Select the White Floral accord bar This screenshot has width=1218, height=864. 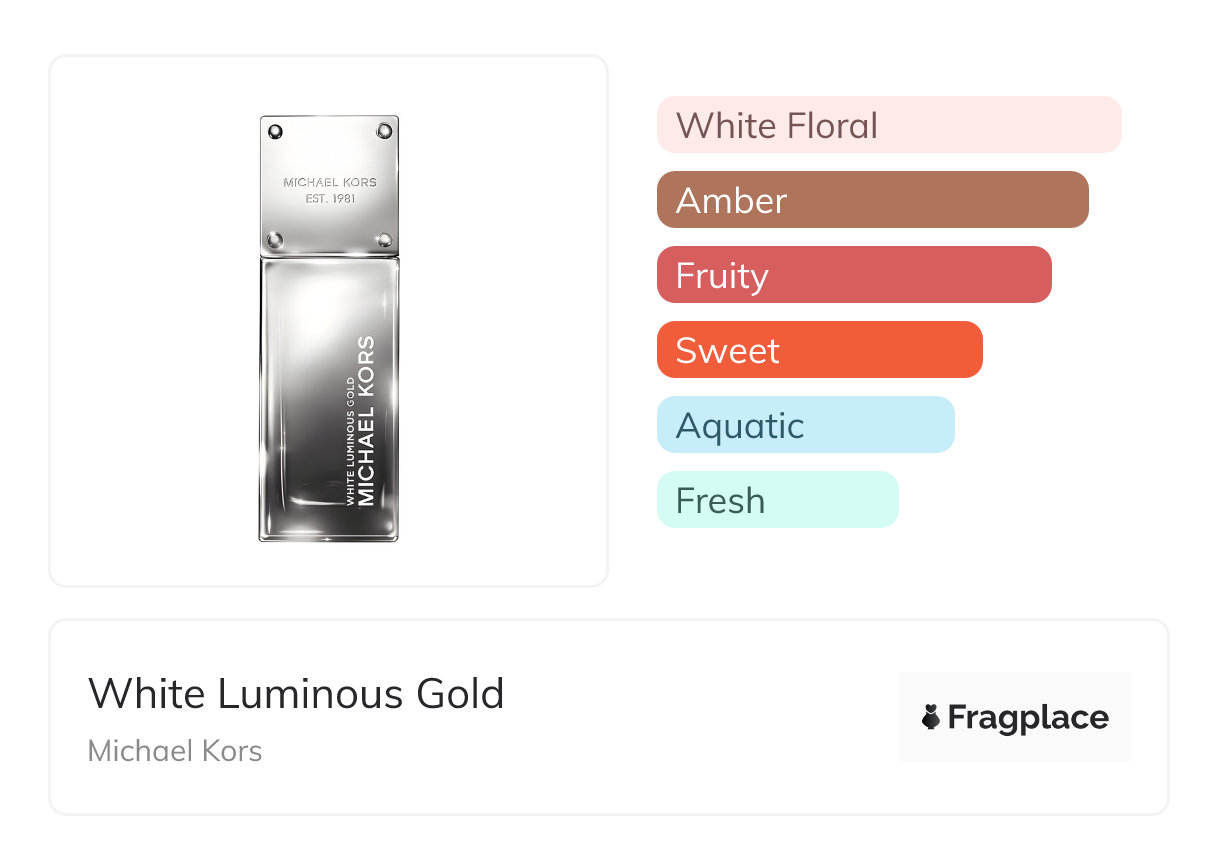tap(888, 125)
